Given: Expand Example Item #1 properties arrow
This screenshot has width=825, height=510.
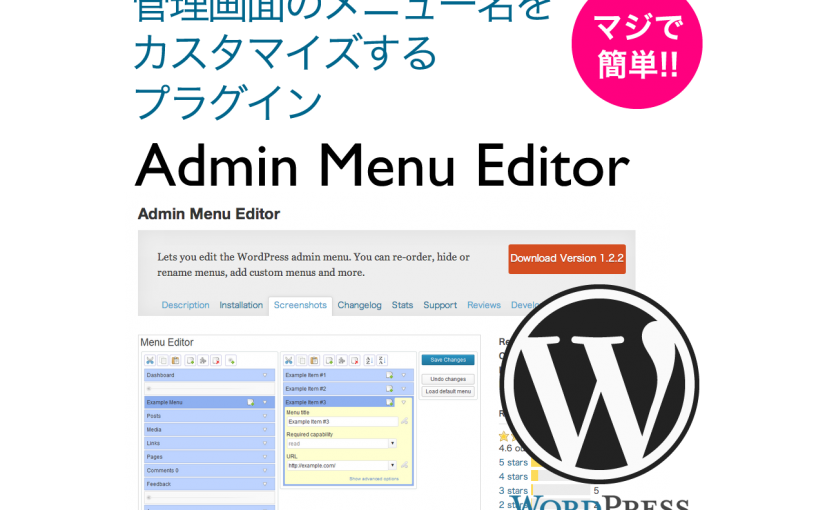Looking at the screenshot, I should (404, 375).
